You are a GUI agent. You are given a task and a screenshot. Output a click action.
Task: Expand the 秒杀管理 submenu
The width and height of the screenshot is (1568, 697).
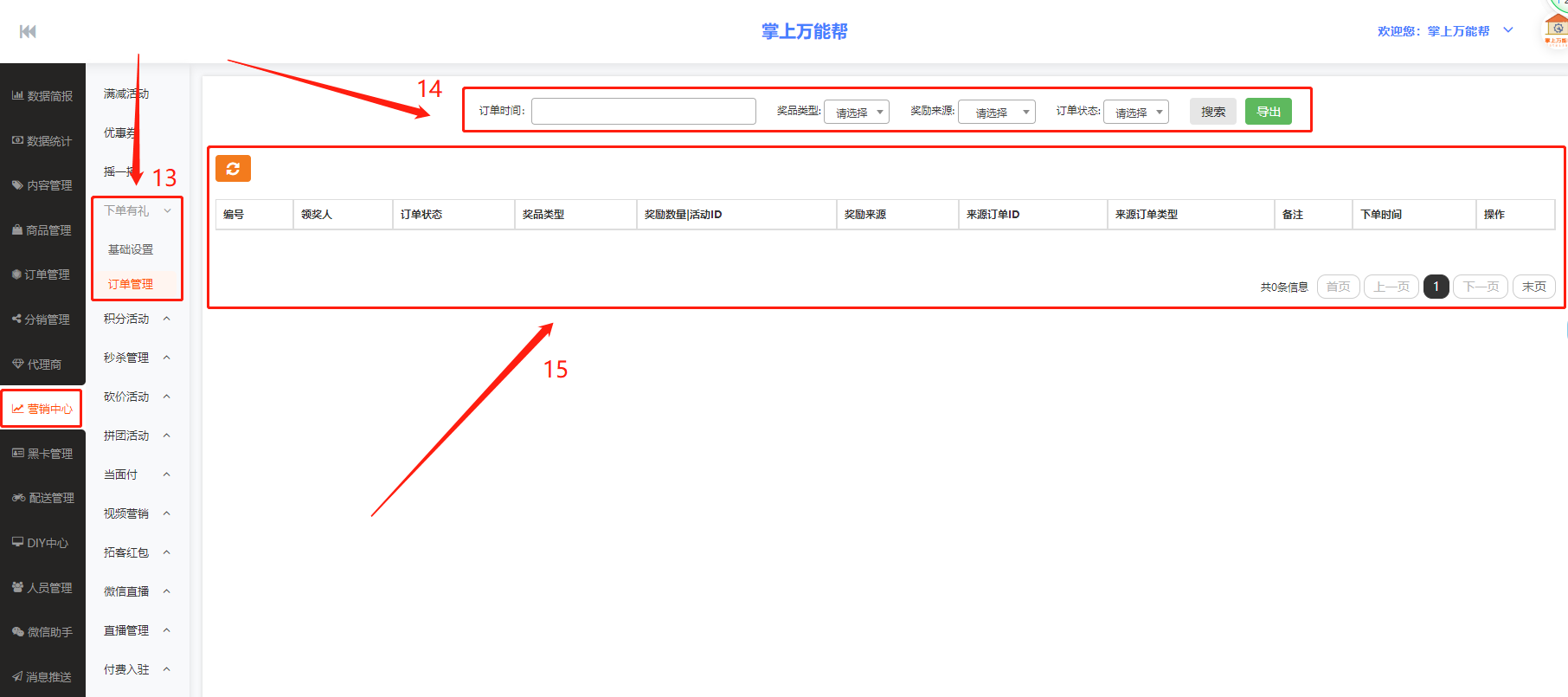[x=137, y=358]
